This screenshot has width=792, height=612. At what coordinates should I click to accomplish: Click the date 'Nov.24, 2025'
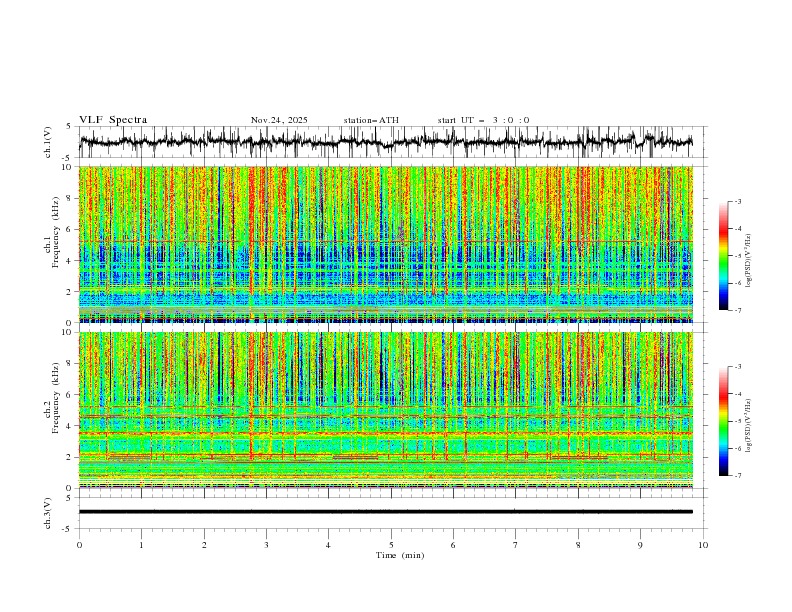click(x=279, y=120)
